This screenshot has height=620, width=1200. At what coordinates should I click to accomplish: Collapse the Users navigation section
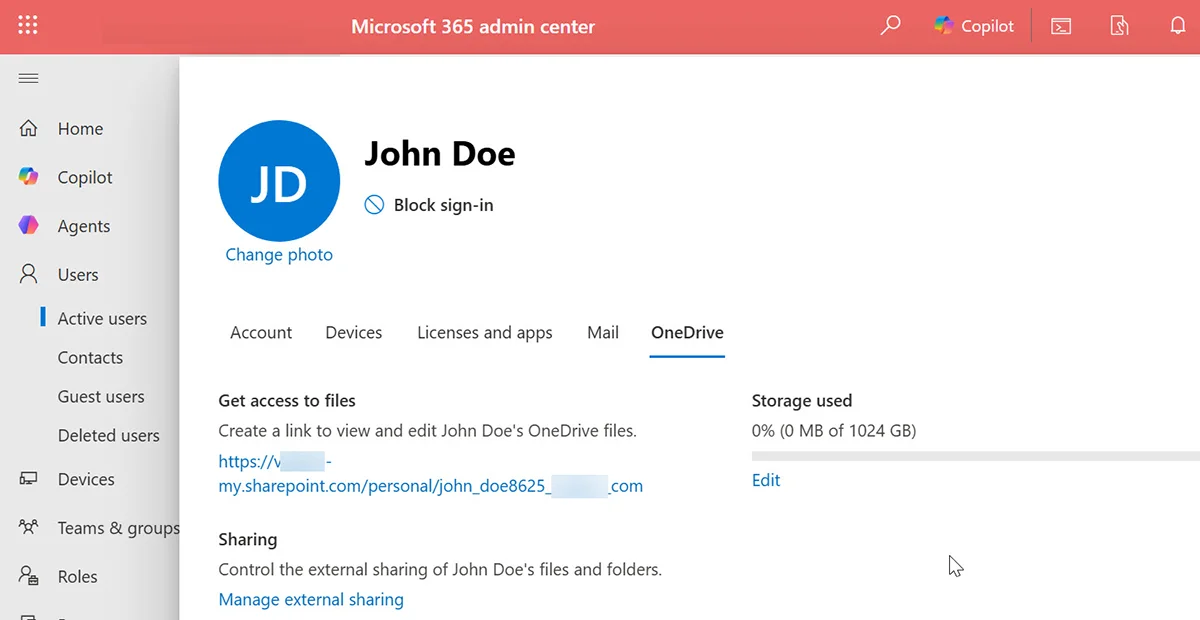pos(77,274)
